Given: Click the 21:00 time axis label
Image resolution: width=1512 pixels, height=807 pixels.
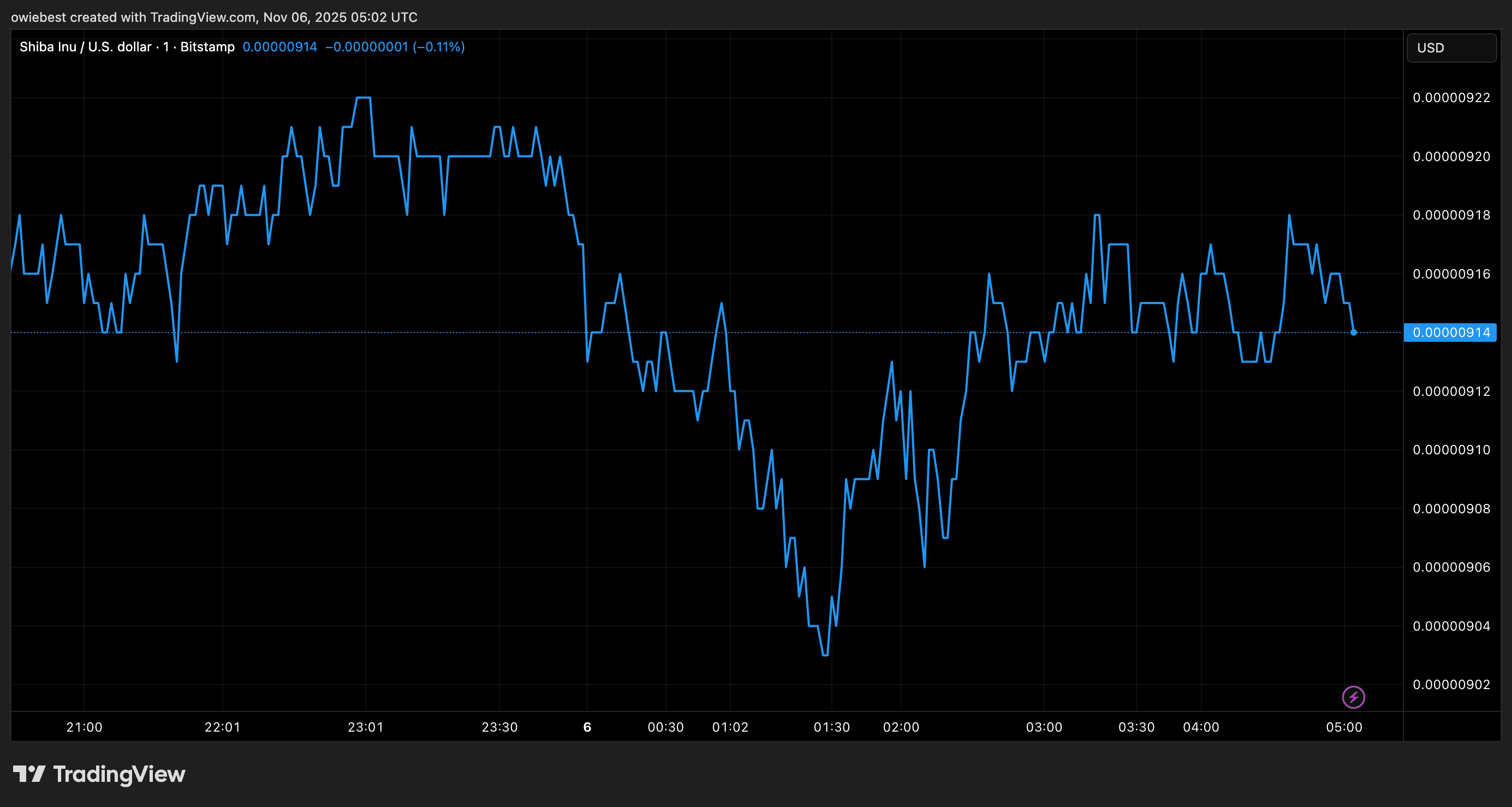Looking at the screenshot, I should pyautogui.click(x=84, y=727).
